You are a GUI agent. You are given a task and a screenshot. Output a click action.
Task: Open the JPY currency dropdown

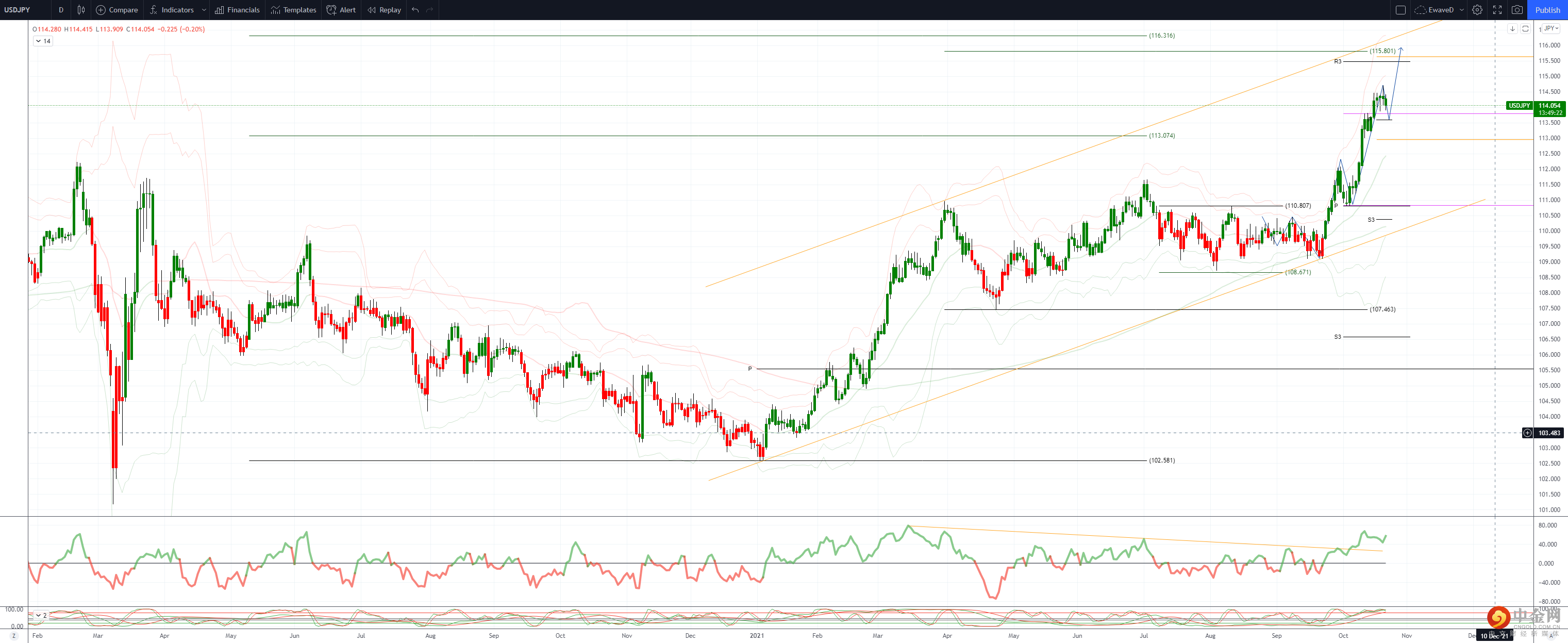click(x=1551, y=28)
